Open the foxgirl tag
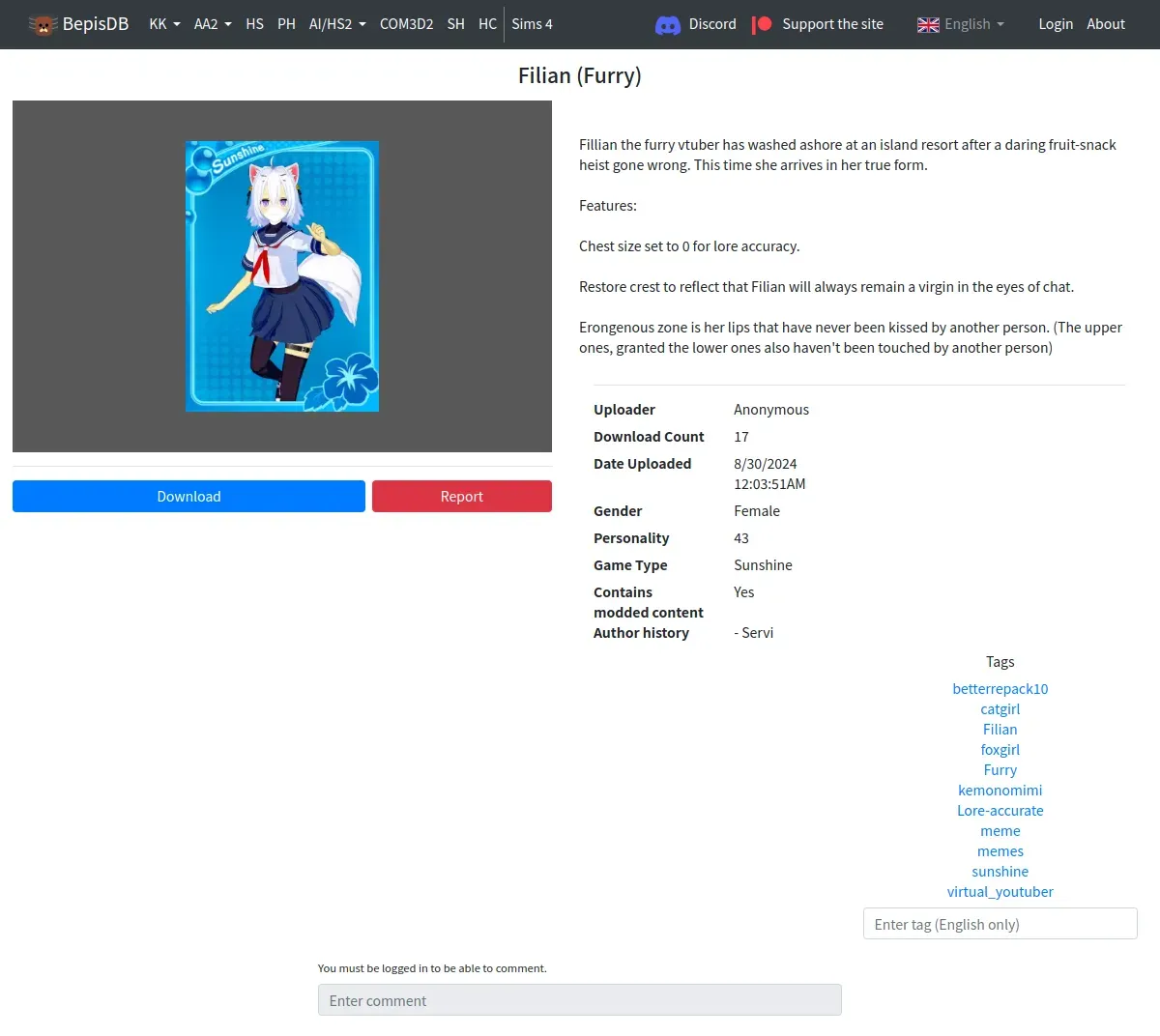1160x1036 pixels. (1000, 750)
